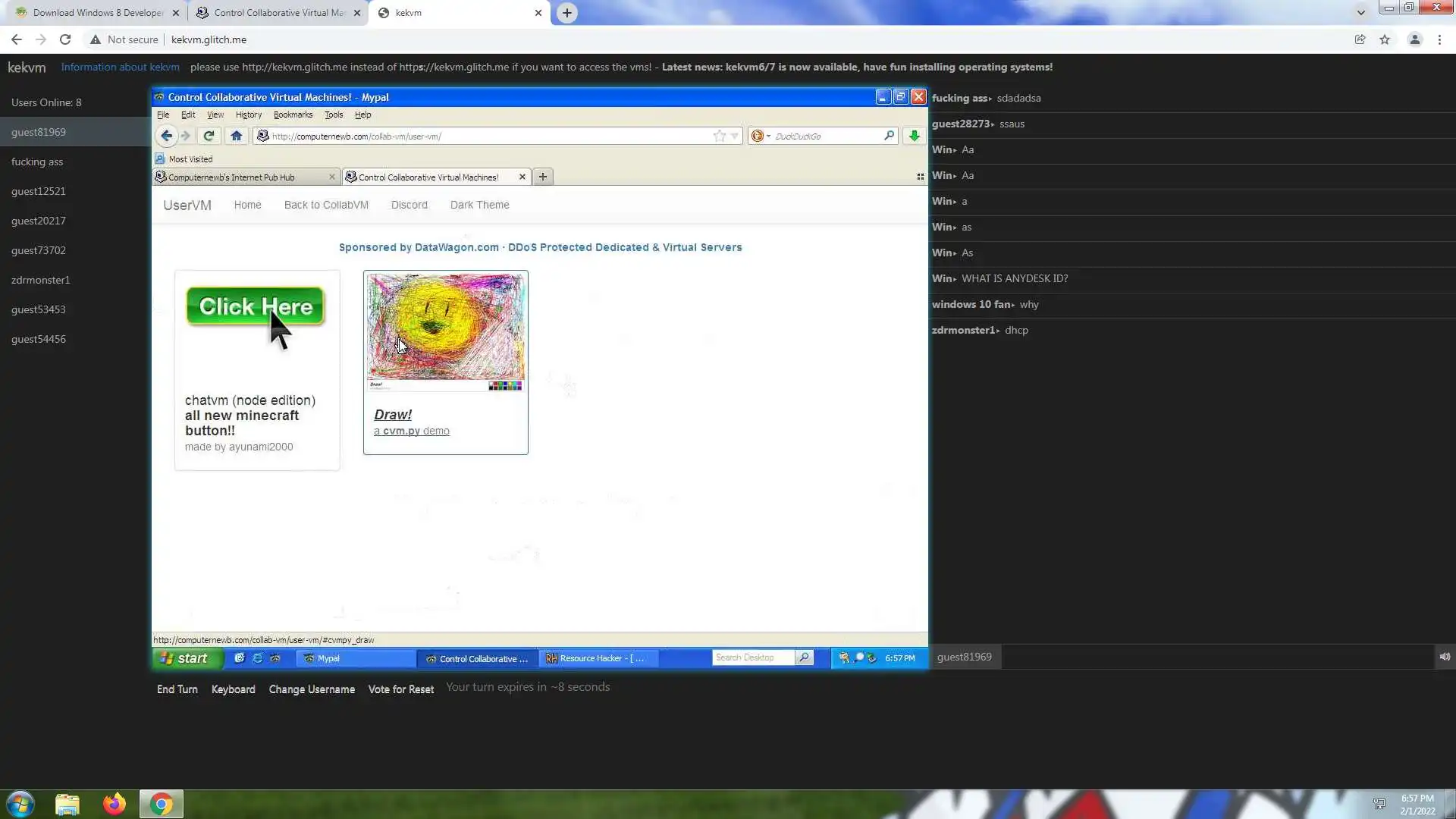Screen dimensions: 1456x819
Task: Toggle the speaker sound icon beside chat input
Action: tap(1445, 657)
